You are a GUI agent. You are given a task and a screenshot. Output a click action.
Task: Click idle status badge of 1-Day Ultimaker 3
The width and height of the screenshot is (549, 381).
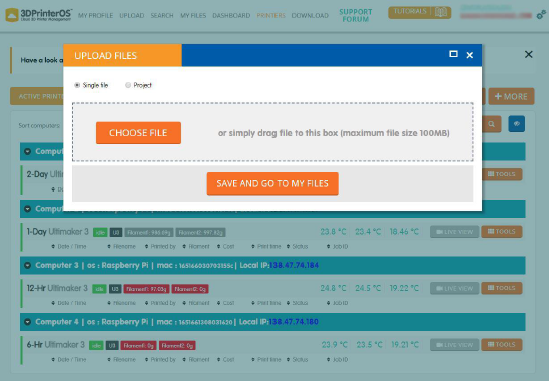(100, 233)
